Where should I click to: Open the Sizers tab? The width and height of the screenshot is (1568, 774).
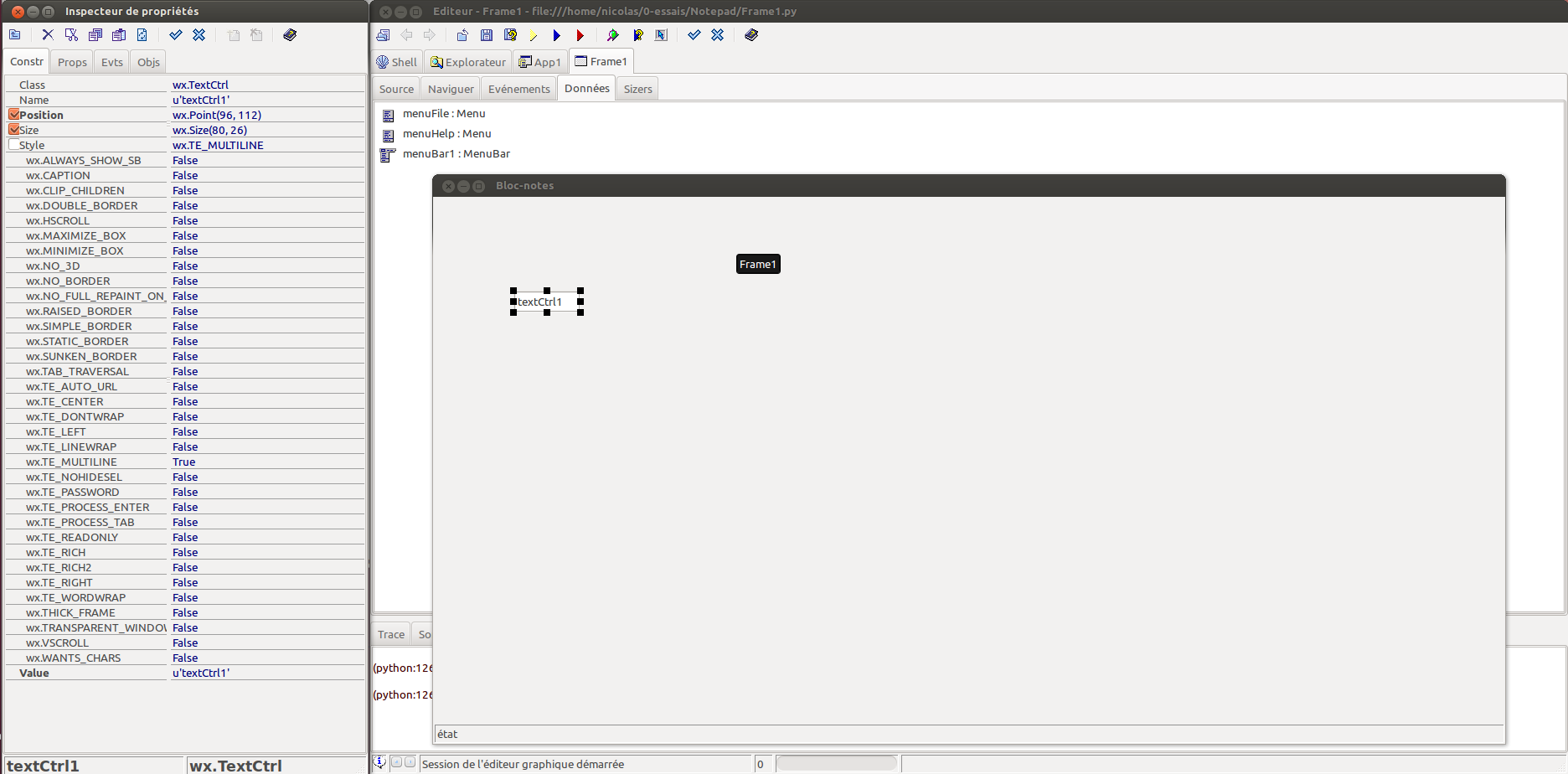[x=637, y=89]
